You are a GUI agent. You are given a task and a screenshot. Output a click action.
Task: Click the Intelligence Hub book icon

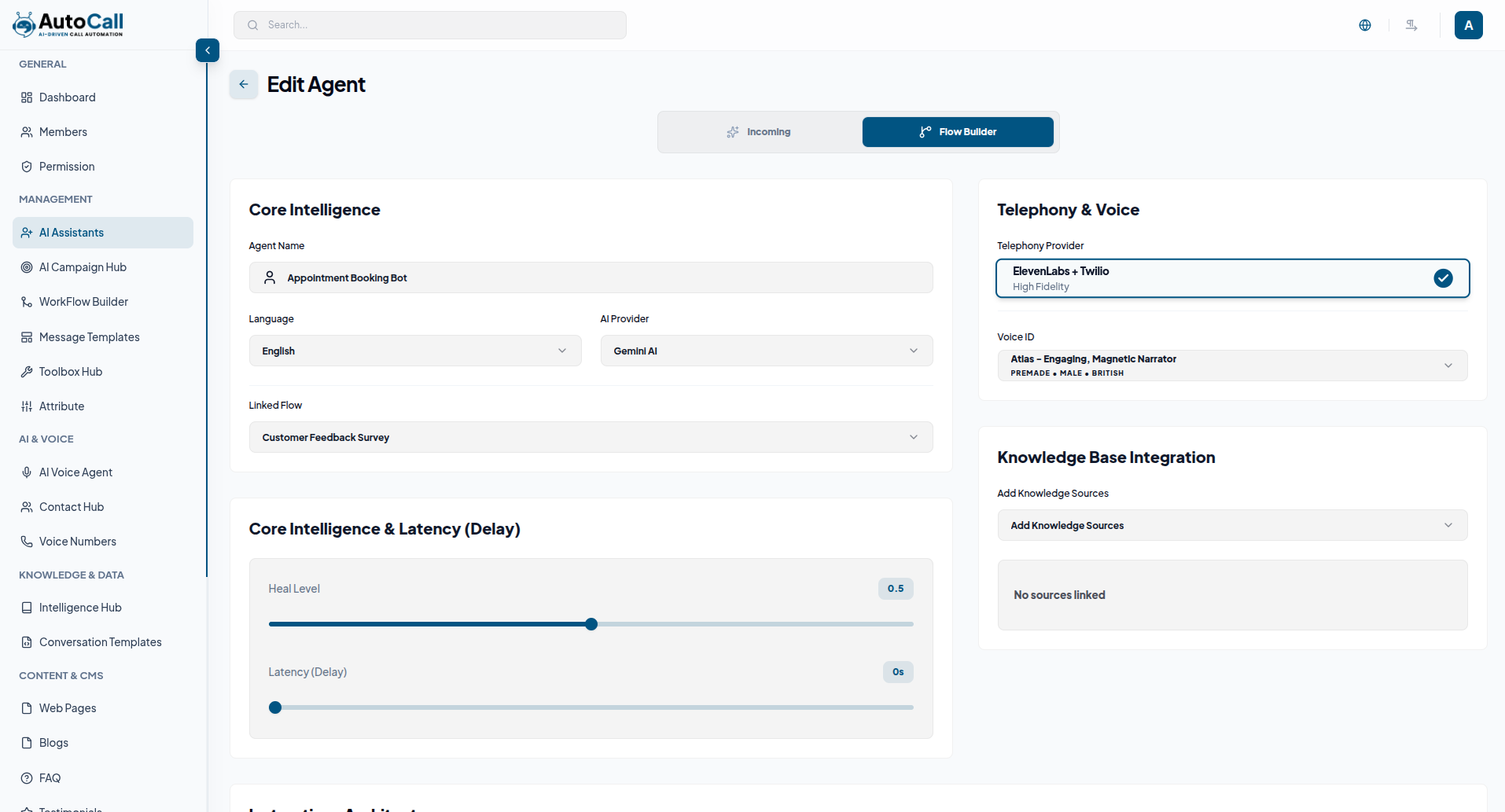pos(27,608)
